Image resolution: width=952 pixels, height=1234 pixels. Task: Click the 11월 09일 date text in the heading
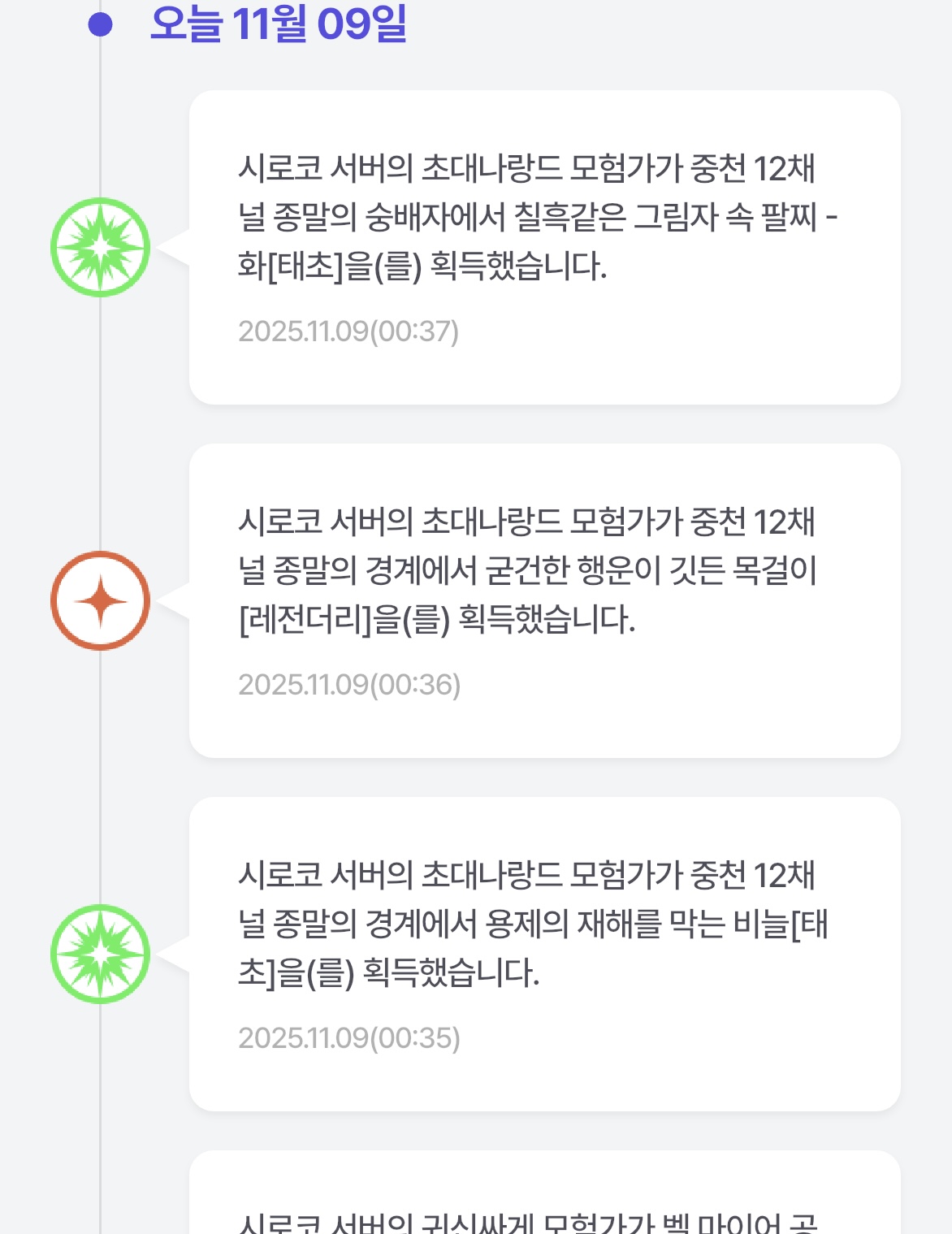click(319, 24)
